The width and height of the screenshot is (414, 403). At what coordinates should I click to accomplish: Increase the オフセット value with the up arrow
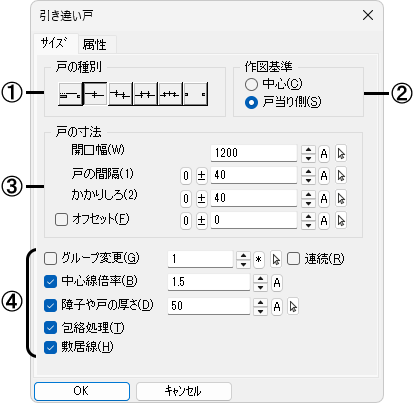pyautogui.click(x=308, y=217)
